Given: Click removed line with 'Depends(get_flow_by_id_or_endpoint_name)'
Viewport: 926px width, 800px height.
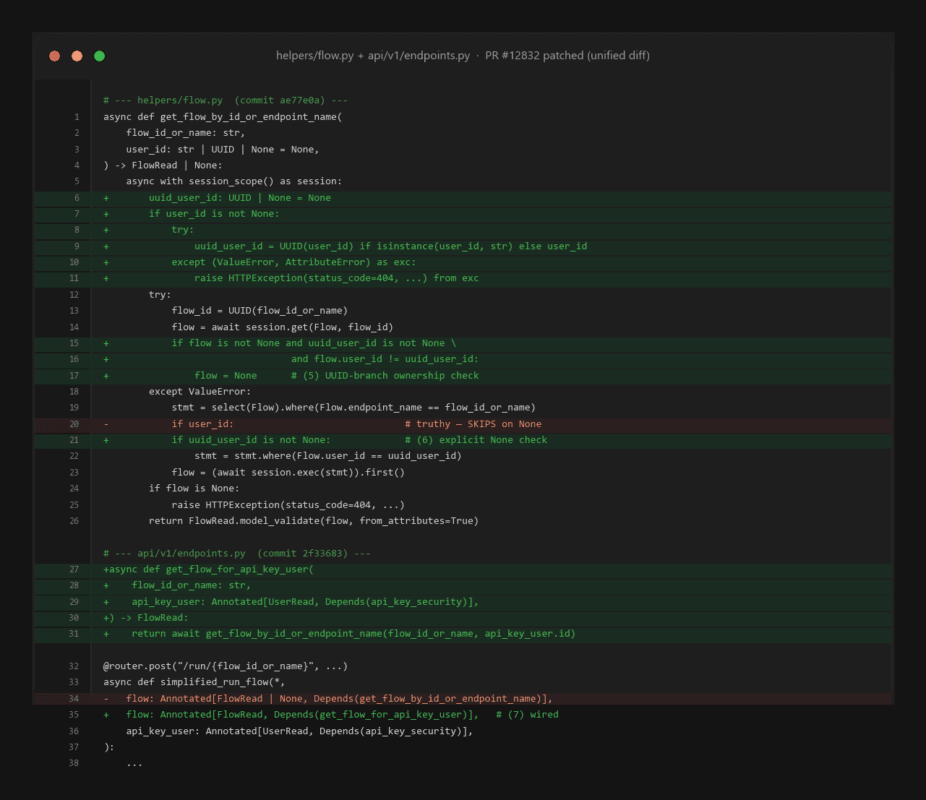Looking at the screenshot, I should click(x=339, y=698).
